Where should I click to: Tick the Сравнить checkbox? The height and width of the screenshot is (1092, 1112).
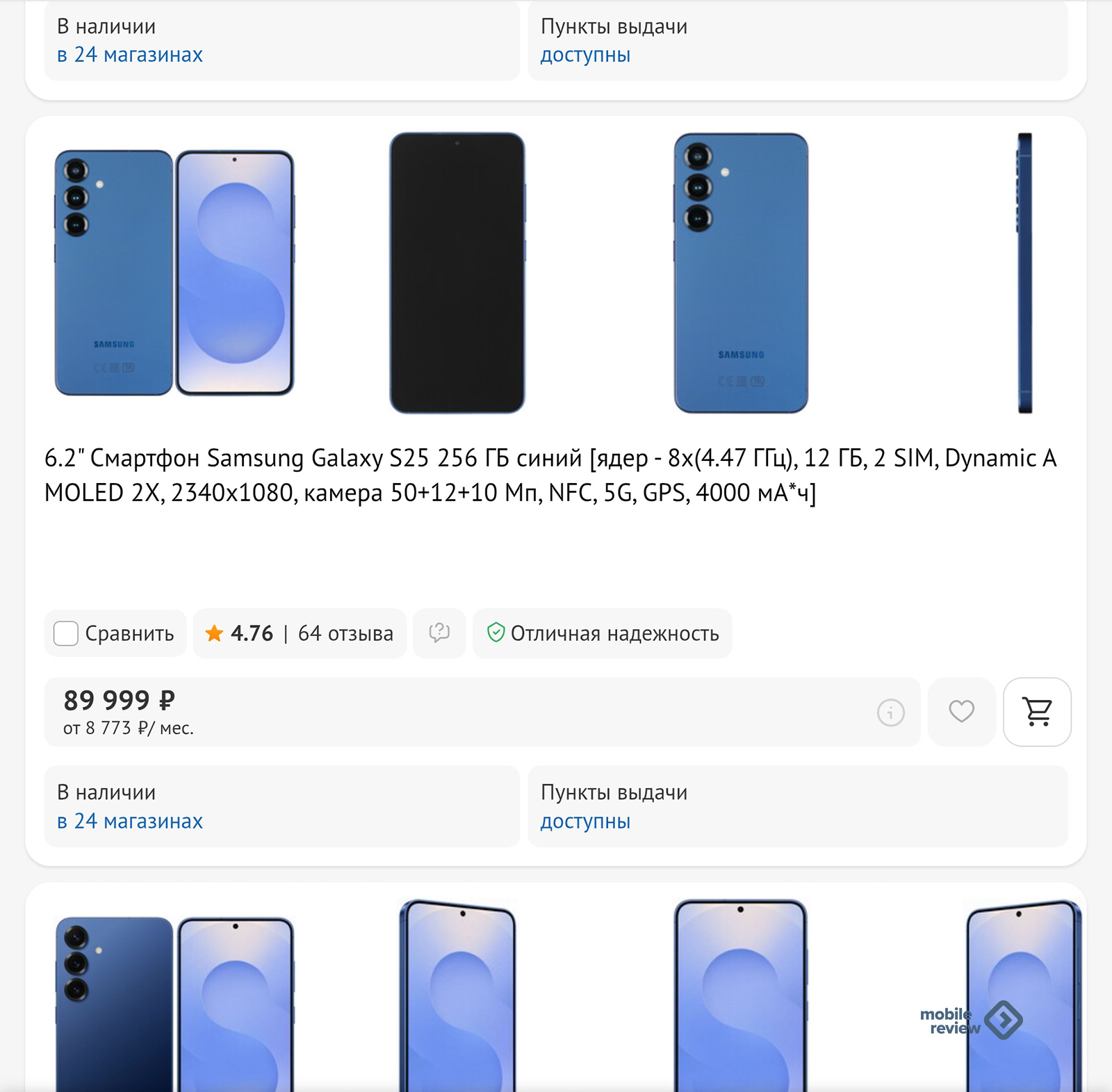point(66,633)
